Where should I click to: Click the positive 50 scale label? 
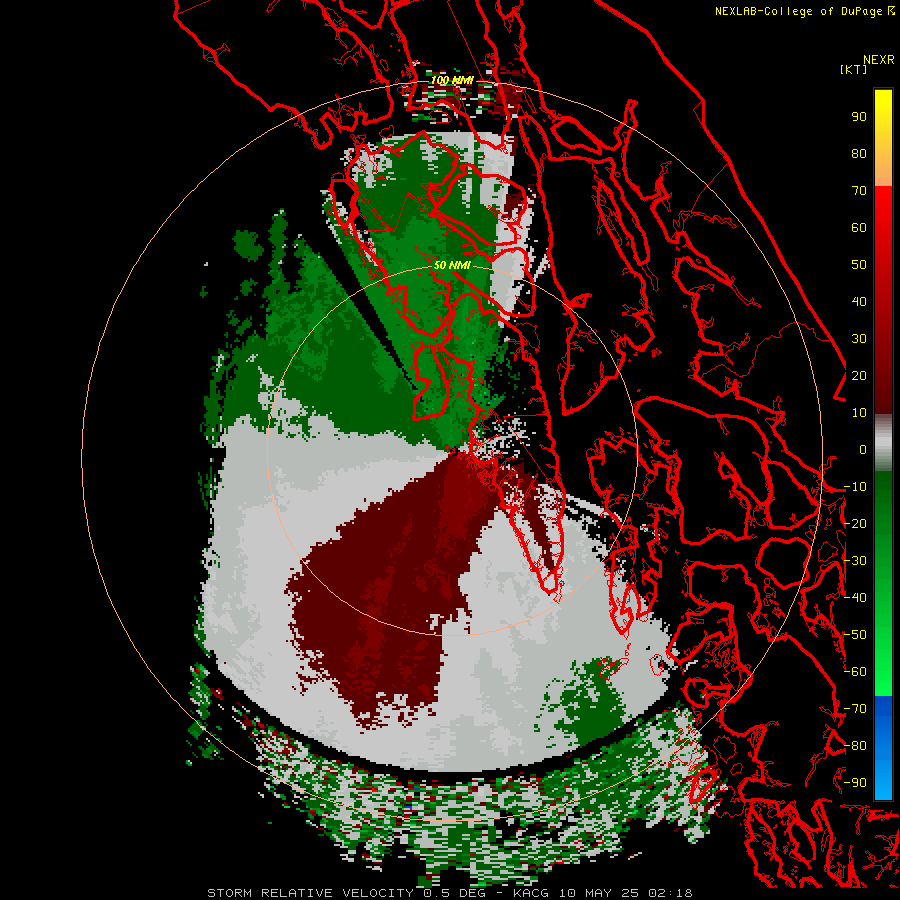coord(859,265)
